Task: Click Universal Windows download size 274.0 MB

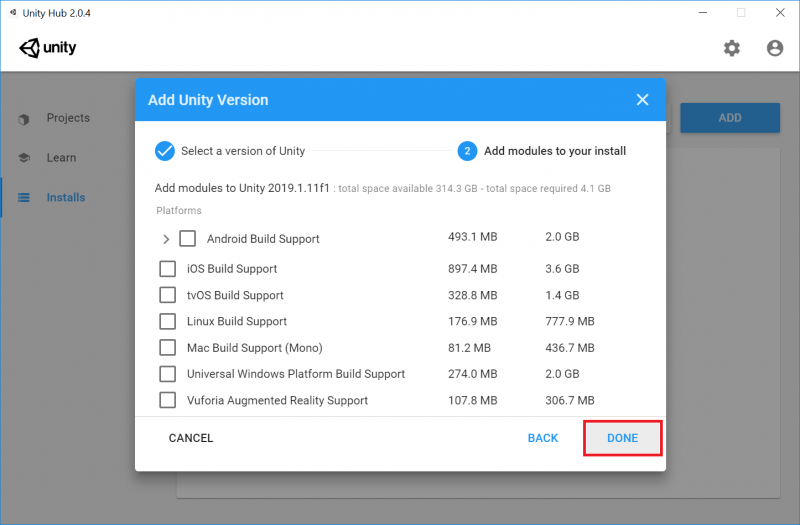Action: 472,374
